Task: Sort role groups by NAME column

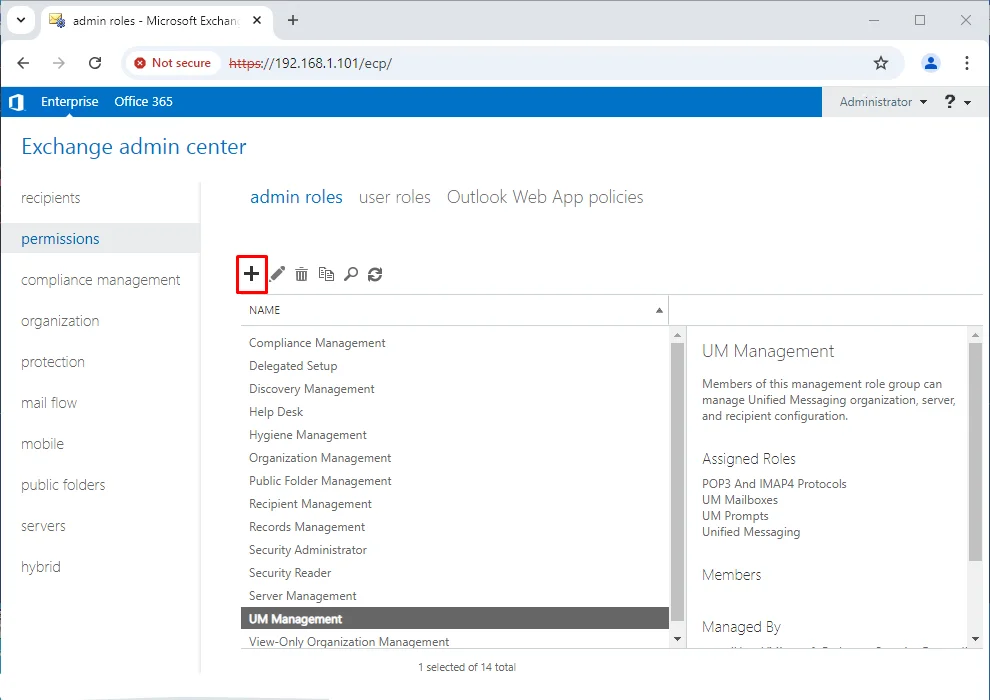Action: pos(455,310)
